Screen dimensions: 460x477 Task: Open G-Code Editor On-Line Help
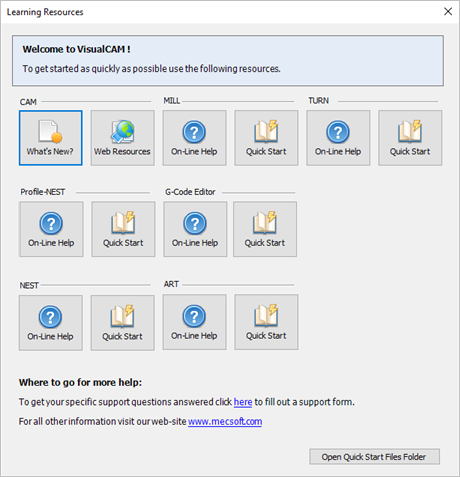tap(195, 229)
